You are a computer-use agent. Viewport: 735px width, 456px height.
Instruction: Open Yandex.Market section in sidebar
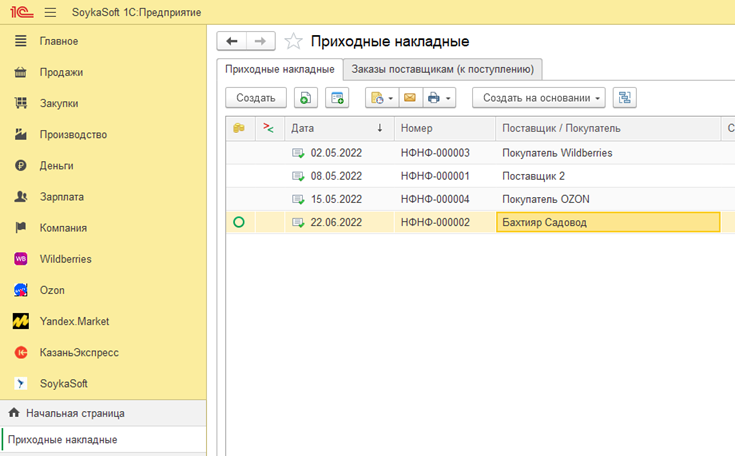coord(74,321)
